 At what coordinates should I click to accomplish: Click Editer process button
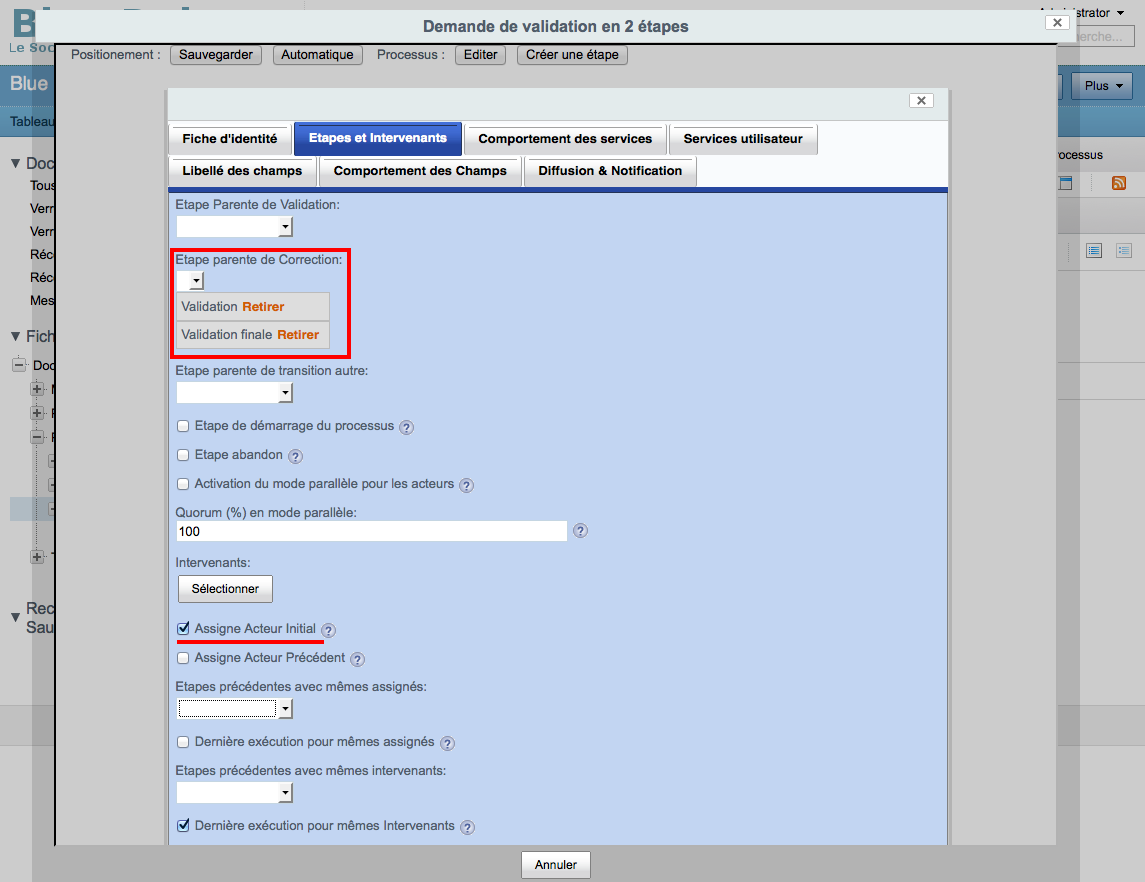[480, 55]
